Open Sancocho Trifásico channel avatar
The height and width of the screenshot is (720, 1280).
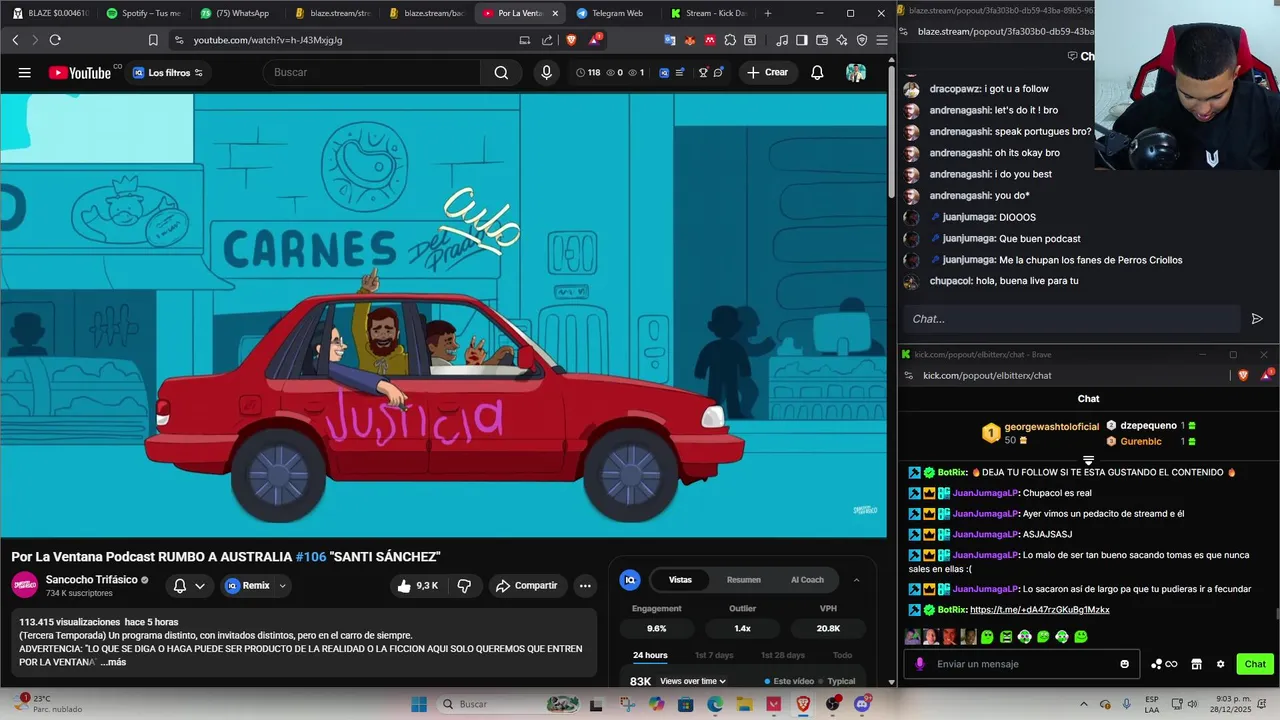click(x=25, y=585)
